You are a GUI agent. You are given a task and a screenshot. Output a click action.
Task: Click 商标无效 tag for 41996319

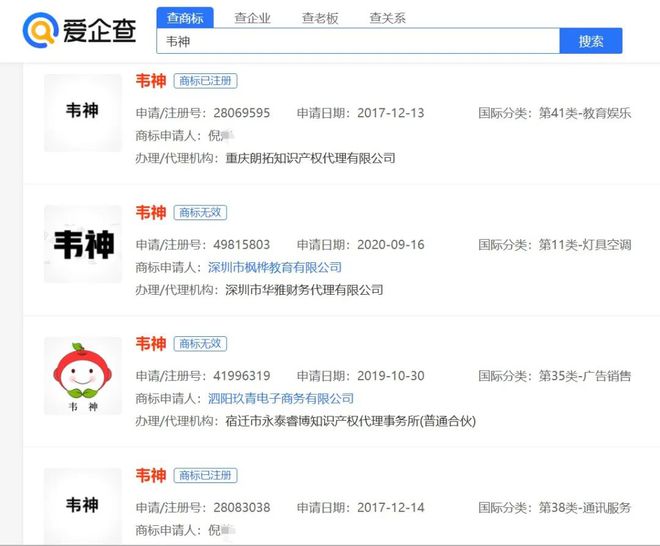pyautogui.click(x=200, y=344)
